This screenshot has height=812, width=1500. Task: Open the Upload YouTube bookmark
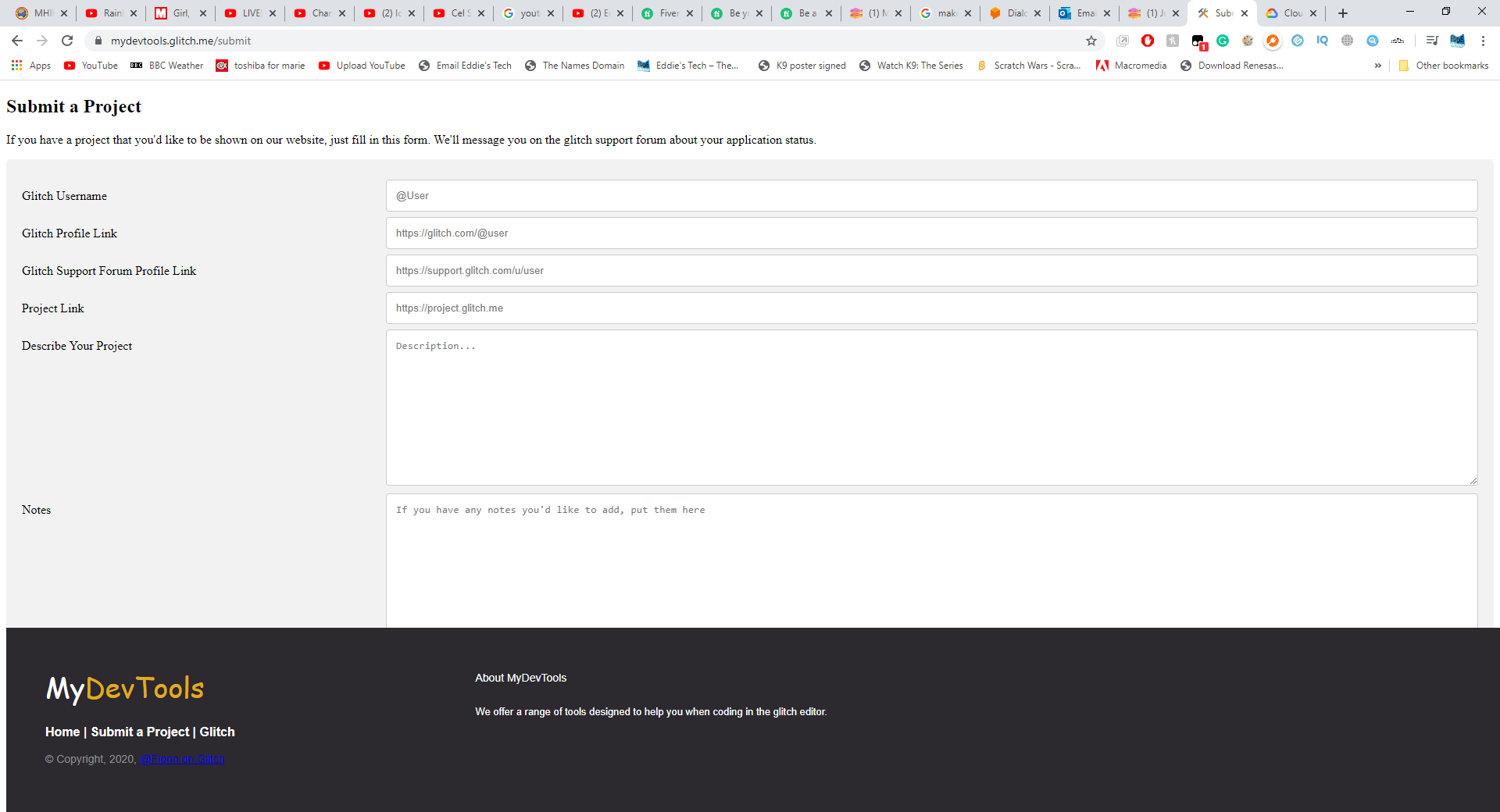tap(362, 66)
